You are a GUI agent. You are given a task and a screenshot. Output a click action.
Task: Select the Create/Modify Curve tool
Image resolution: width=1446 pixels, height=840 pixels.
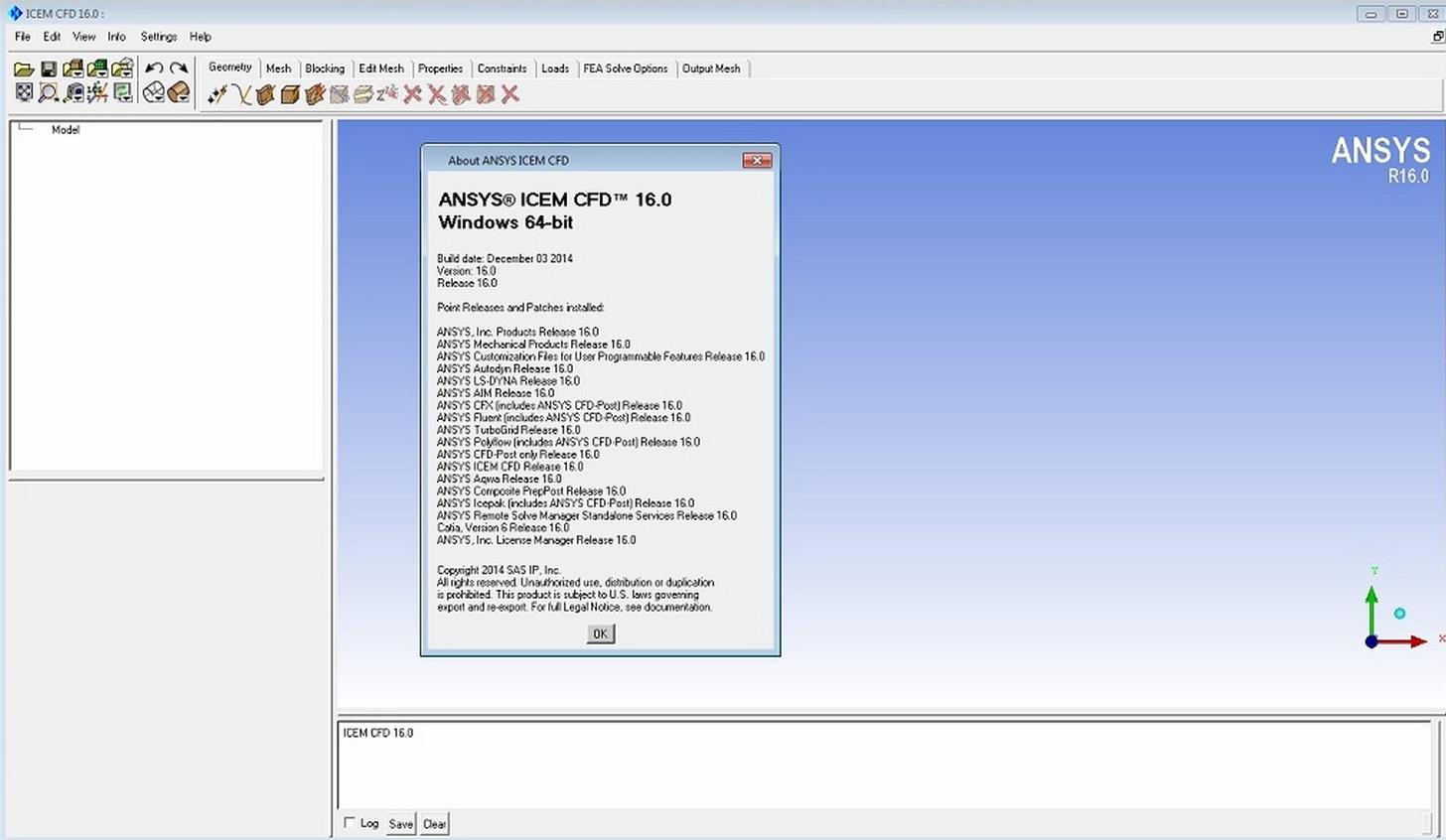[x=241, y=94]
